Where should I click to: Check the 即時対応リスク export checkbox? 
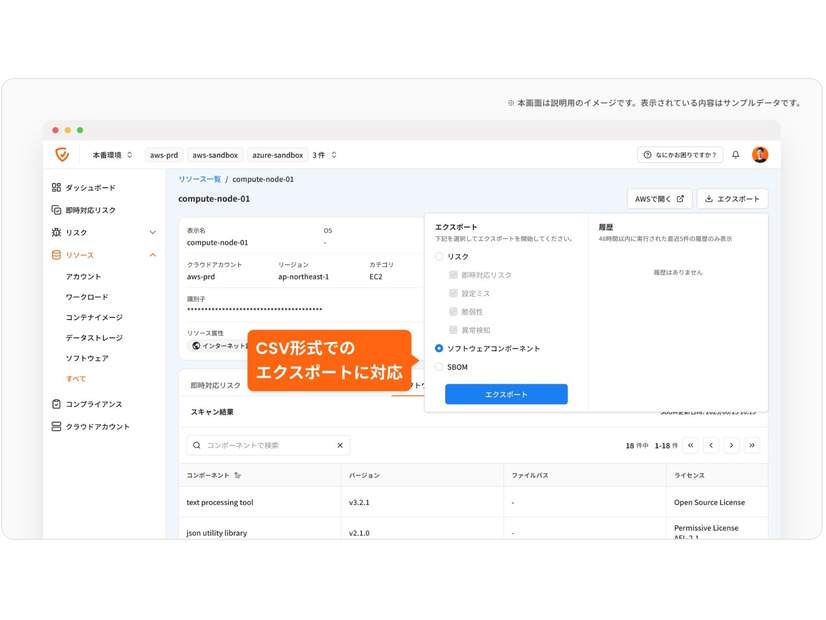pos(453,275)
